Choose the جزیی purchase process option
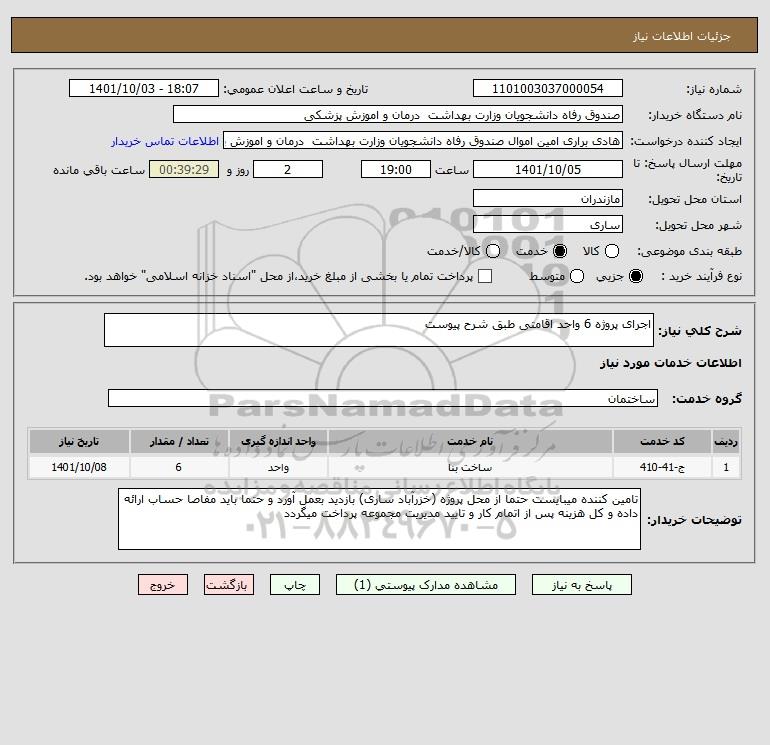 point(636,276)
